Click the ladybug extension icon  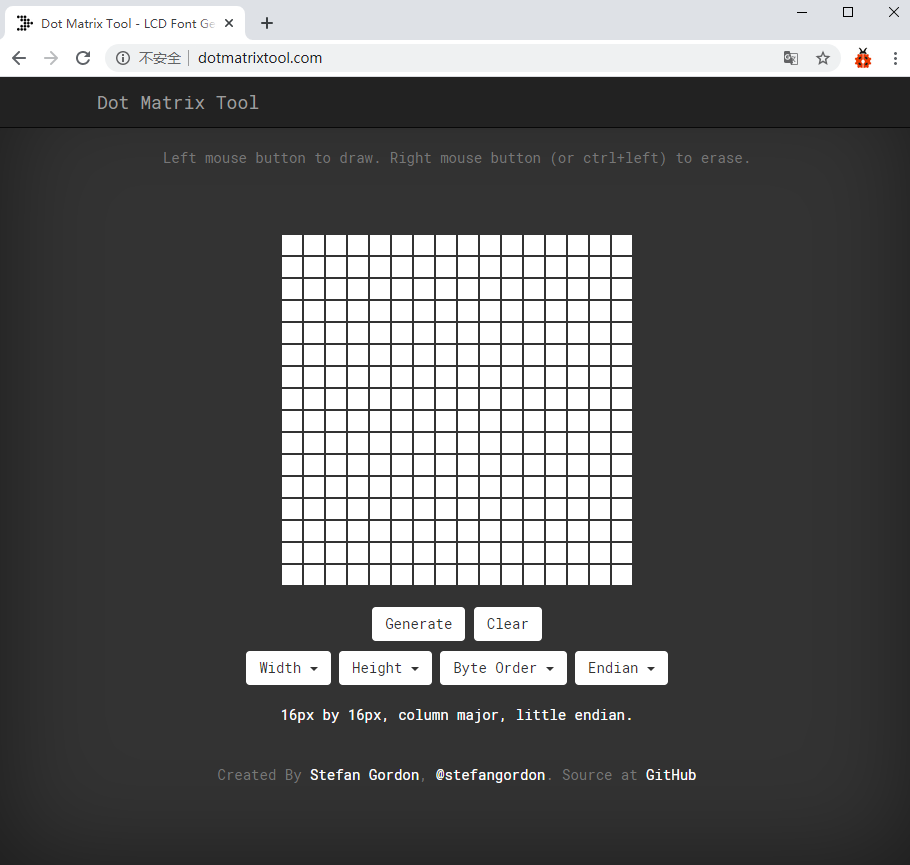point(863,58)
